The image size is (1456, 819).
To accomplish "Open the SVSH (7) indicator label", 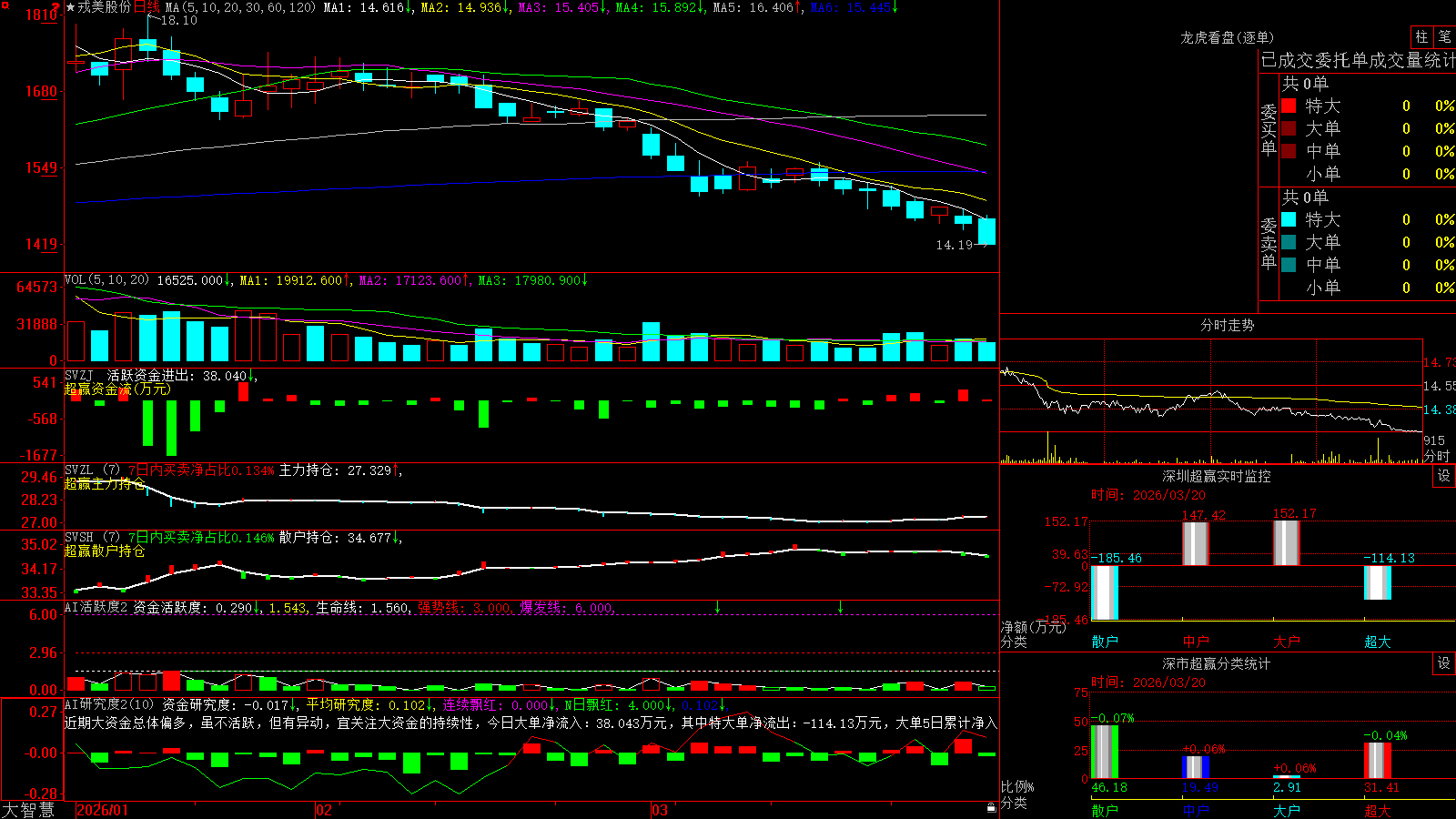I will (x=92, y=537).
